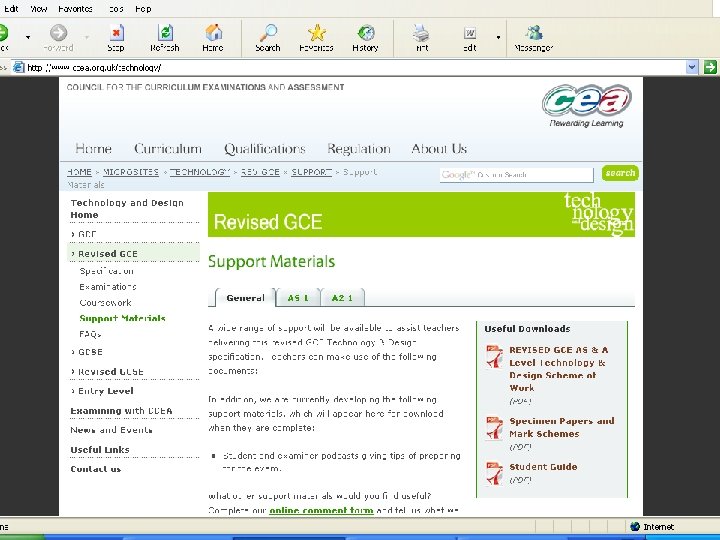
Task: Open the Coursework sidebar link
Action: coord(105,303)
